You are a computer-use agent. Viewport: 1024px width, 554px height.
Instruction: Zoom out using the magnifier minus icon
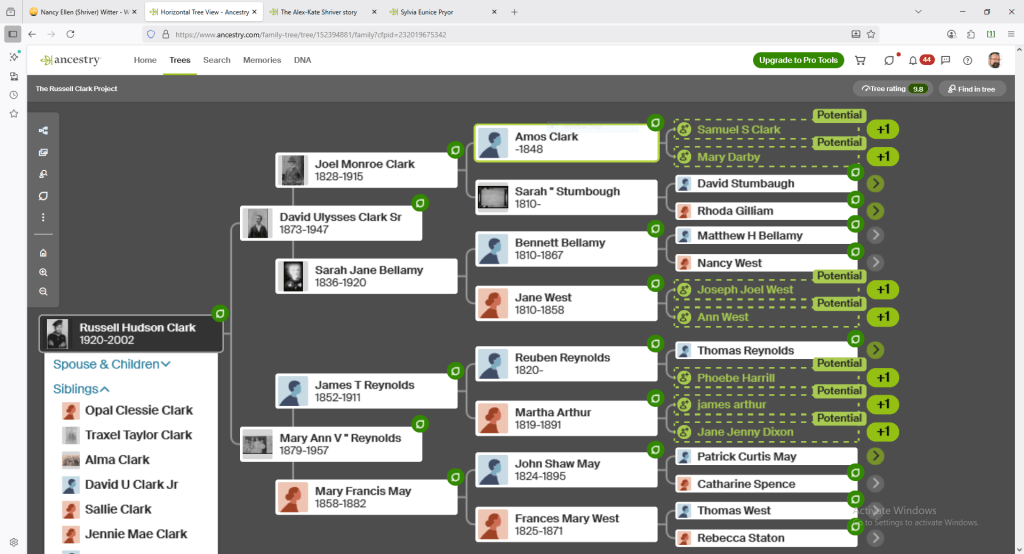tap(43, 291)
